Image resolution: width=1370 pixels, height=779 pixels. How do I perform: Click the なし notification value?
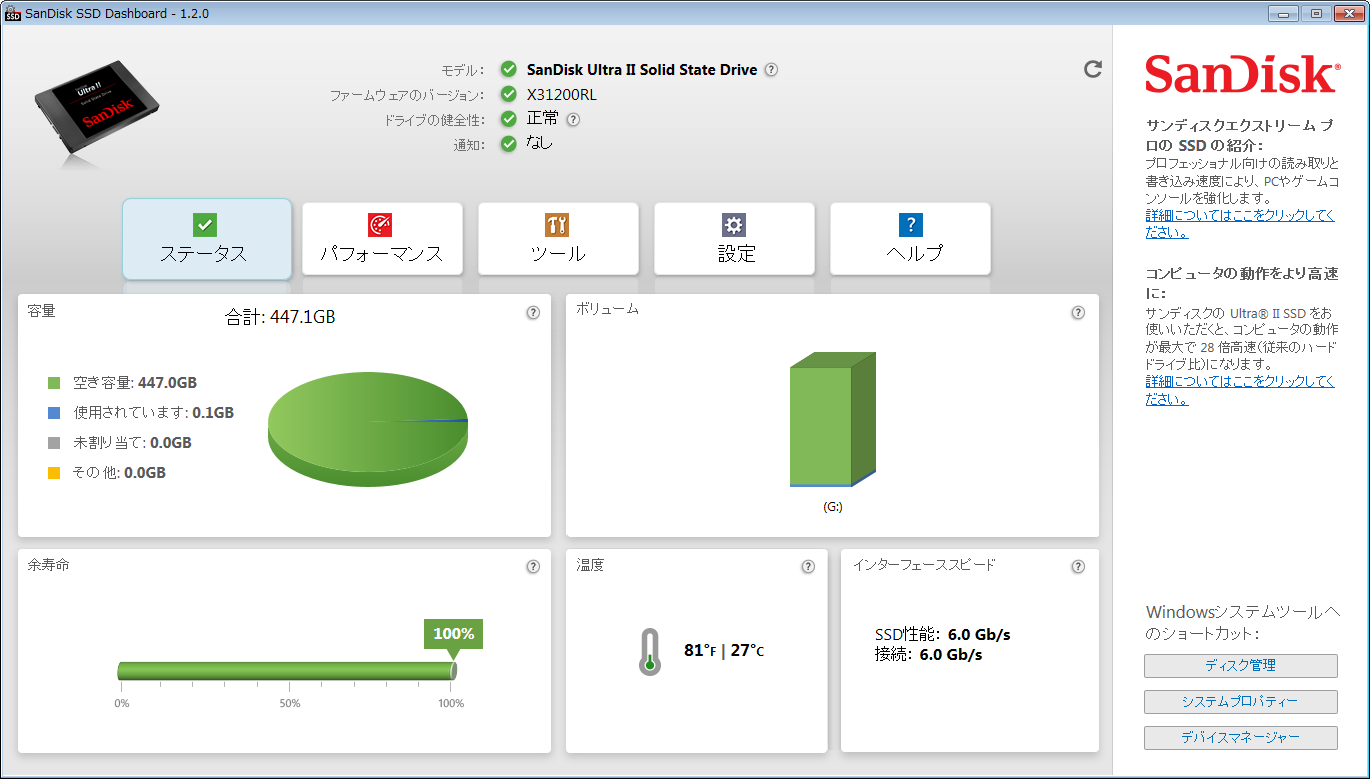point(540,144)
